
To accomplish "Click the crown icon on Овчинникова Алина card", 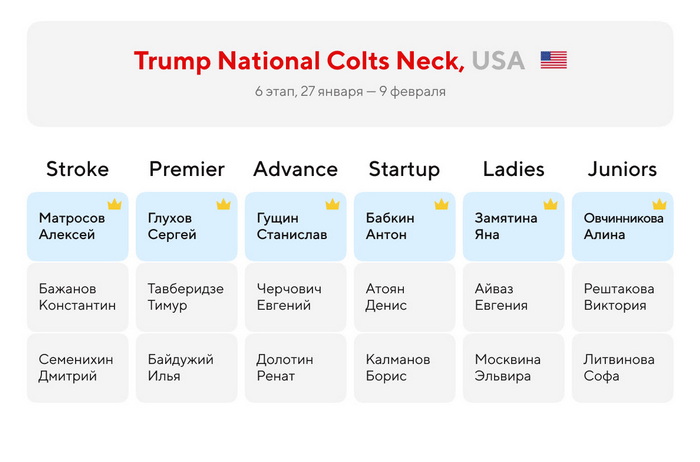I will [x=659, y=204].
